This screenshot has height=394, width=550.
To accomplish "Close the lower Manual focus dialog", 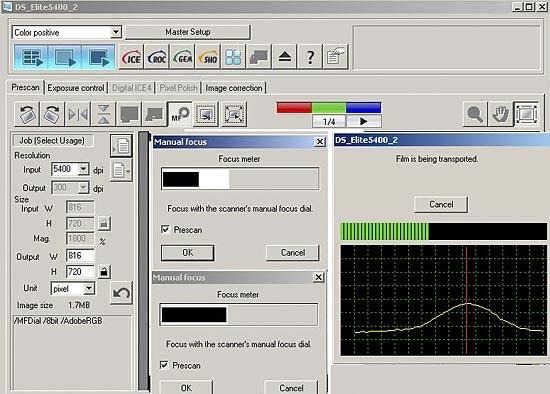I will (318, 277).
